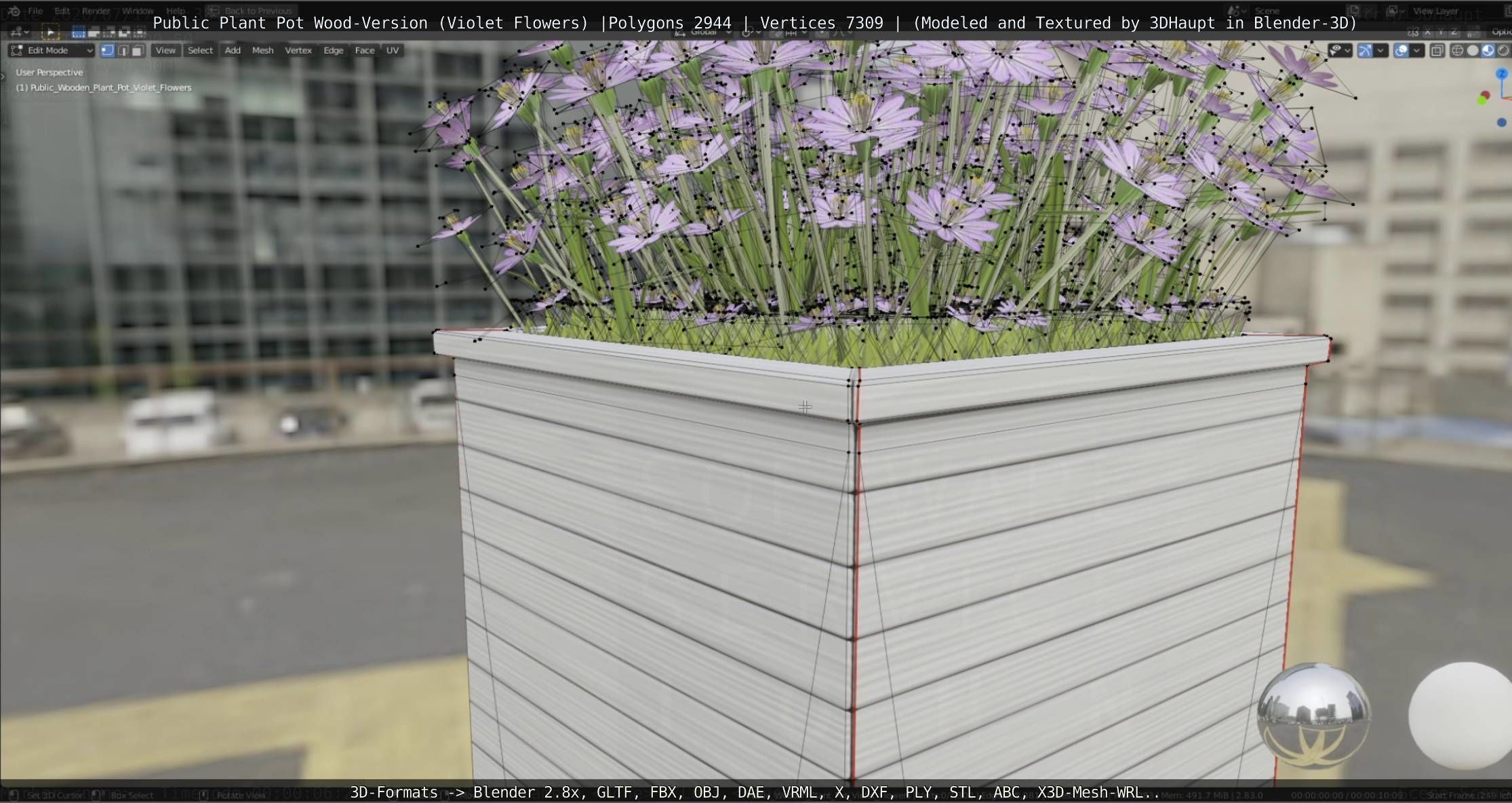Viewport: 1512px width, 803px height.
Task: Switch to rendered shading
Action: coord(1503,50)
